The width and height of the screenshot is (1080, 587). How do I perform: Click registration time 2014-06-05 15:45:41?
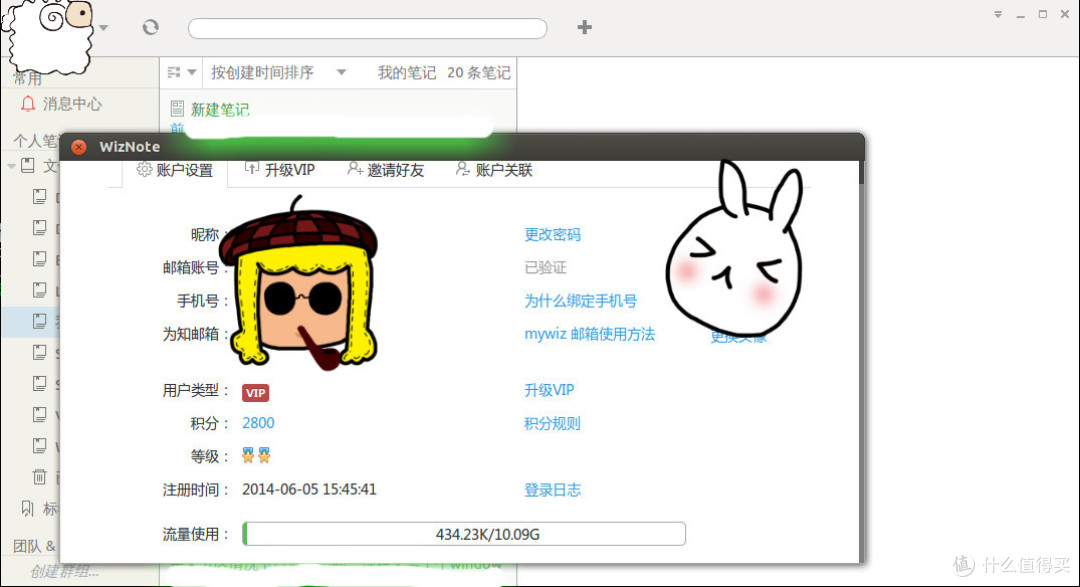click(x=309, y=490)
